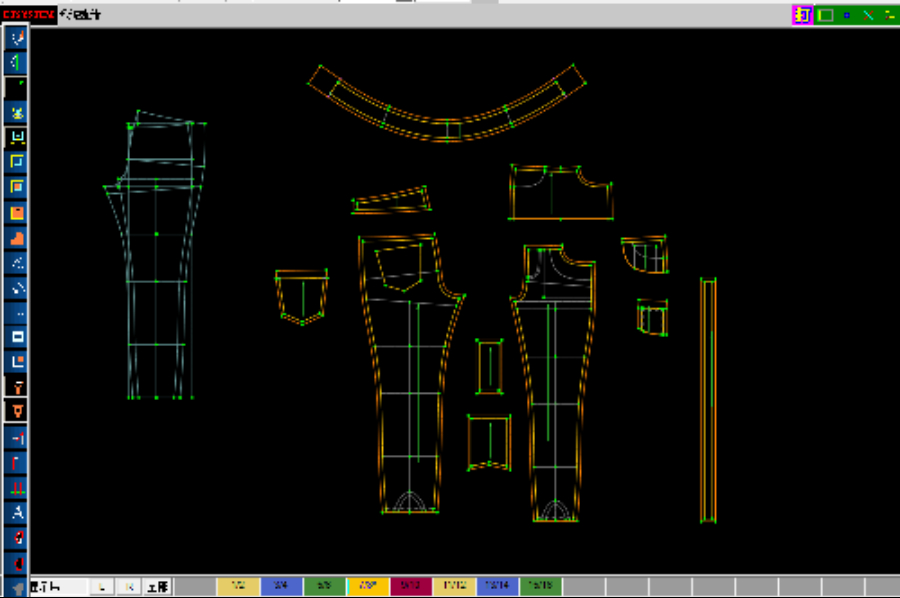Select the white letter A text tool
Viewport: 900px width, 598px height.
click(17, 512)
